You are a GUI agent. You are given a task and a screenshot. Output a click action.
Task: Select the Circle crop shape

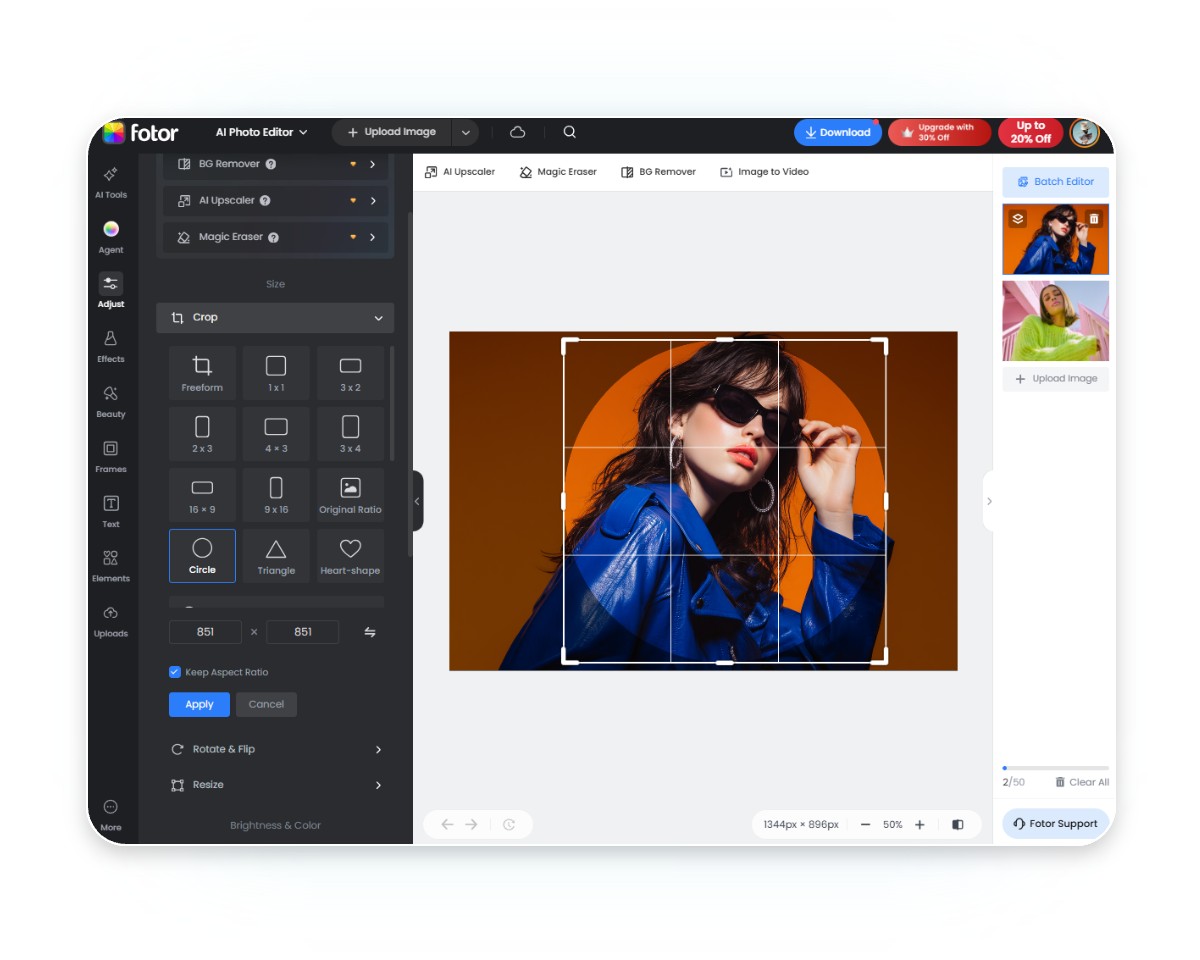click(202, 555)
